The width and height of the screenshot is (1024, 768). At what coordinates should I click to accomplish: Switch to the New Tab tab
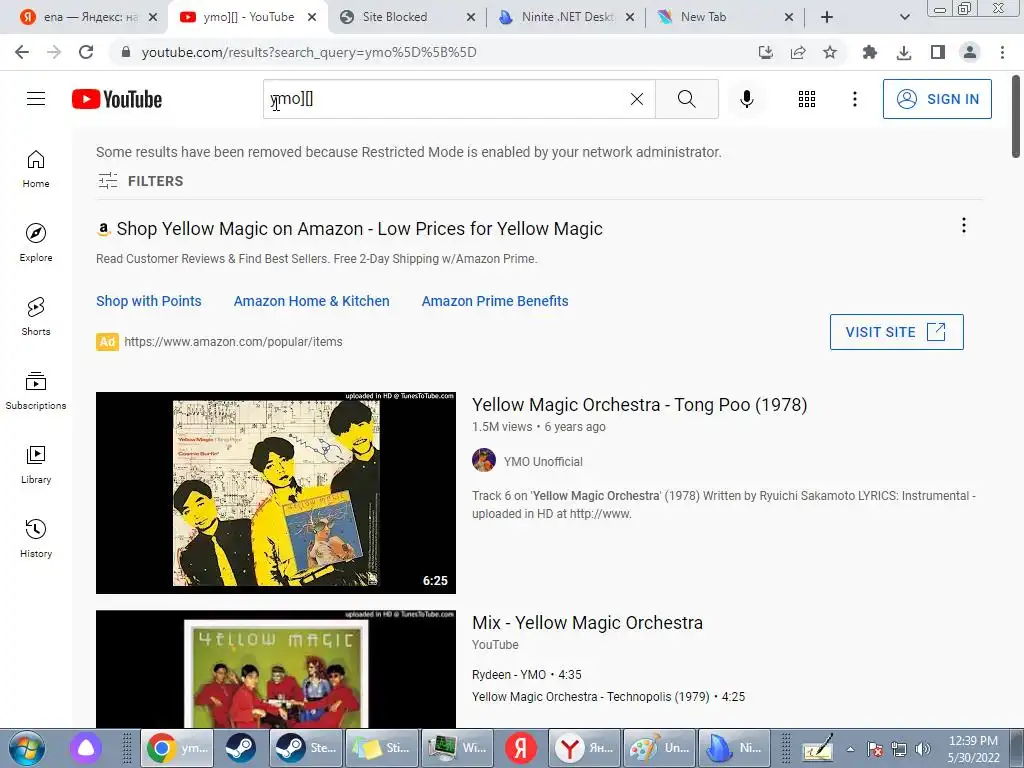pyautogui.click(x=722, y=17)
